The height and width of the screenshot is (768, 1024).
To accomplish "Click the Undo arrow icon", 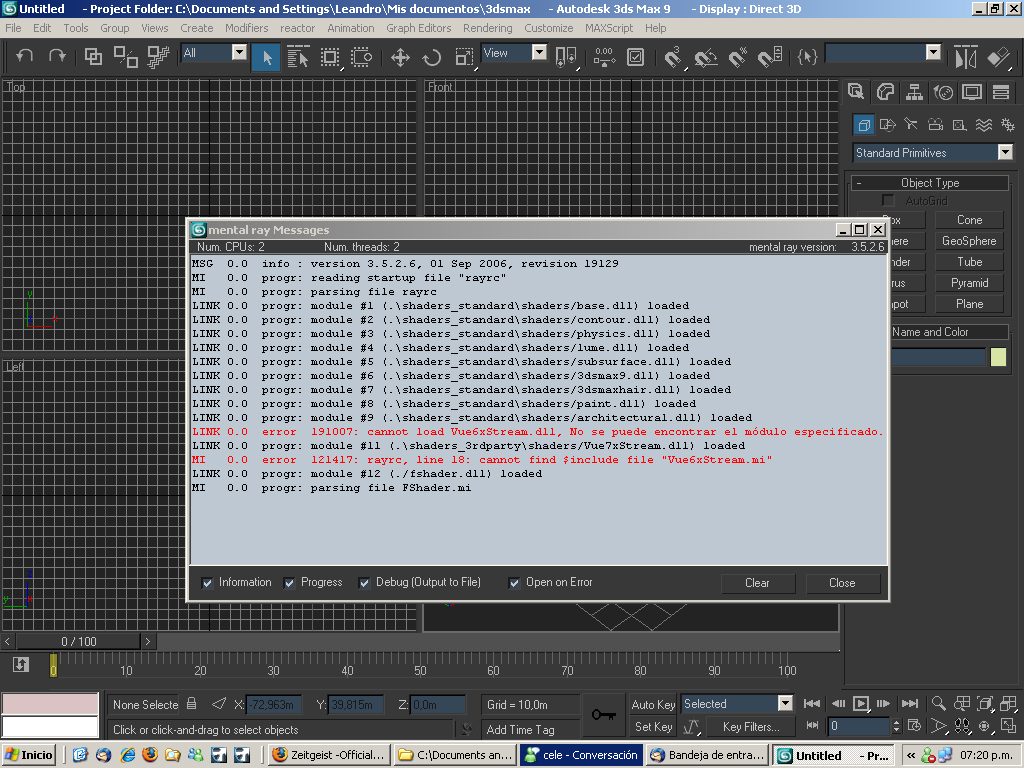I will (x=25, y=56).
